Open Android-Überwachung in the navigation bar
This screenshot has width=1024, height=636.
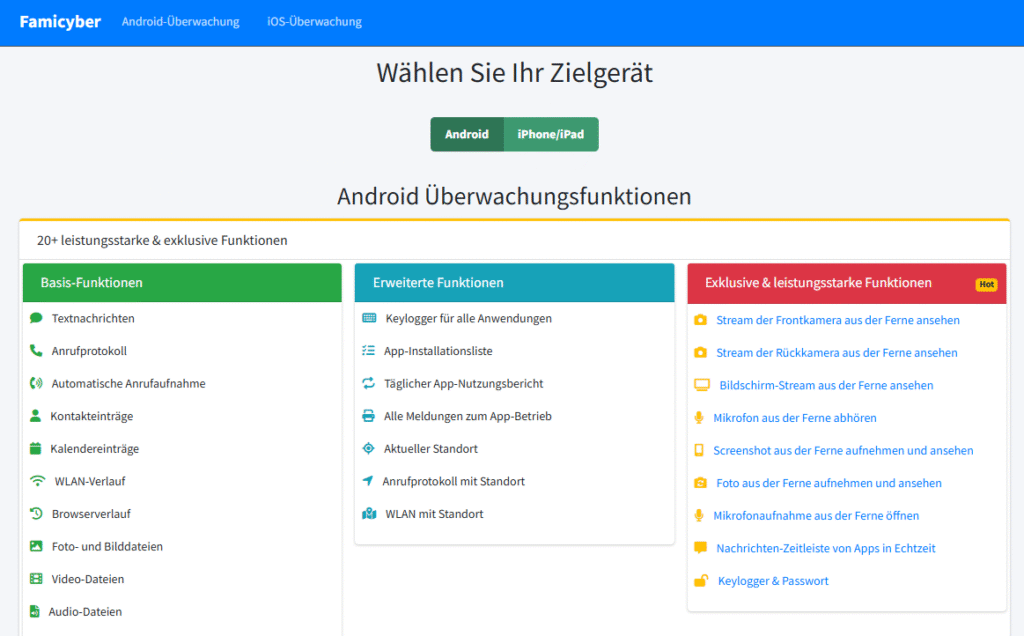[180, 22]
